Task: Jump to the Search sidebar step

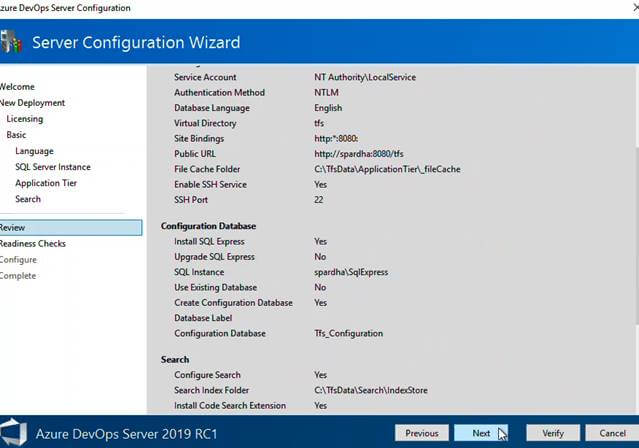Action: [x=28, y=199]
